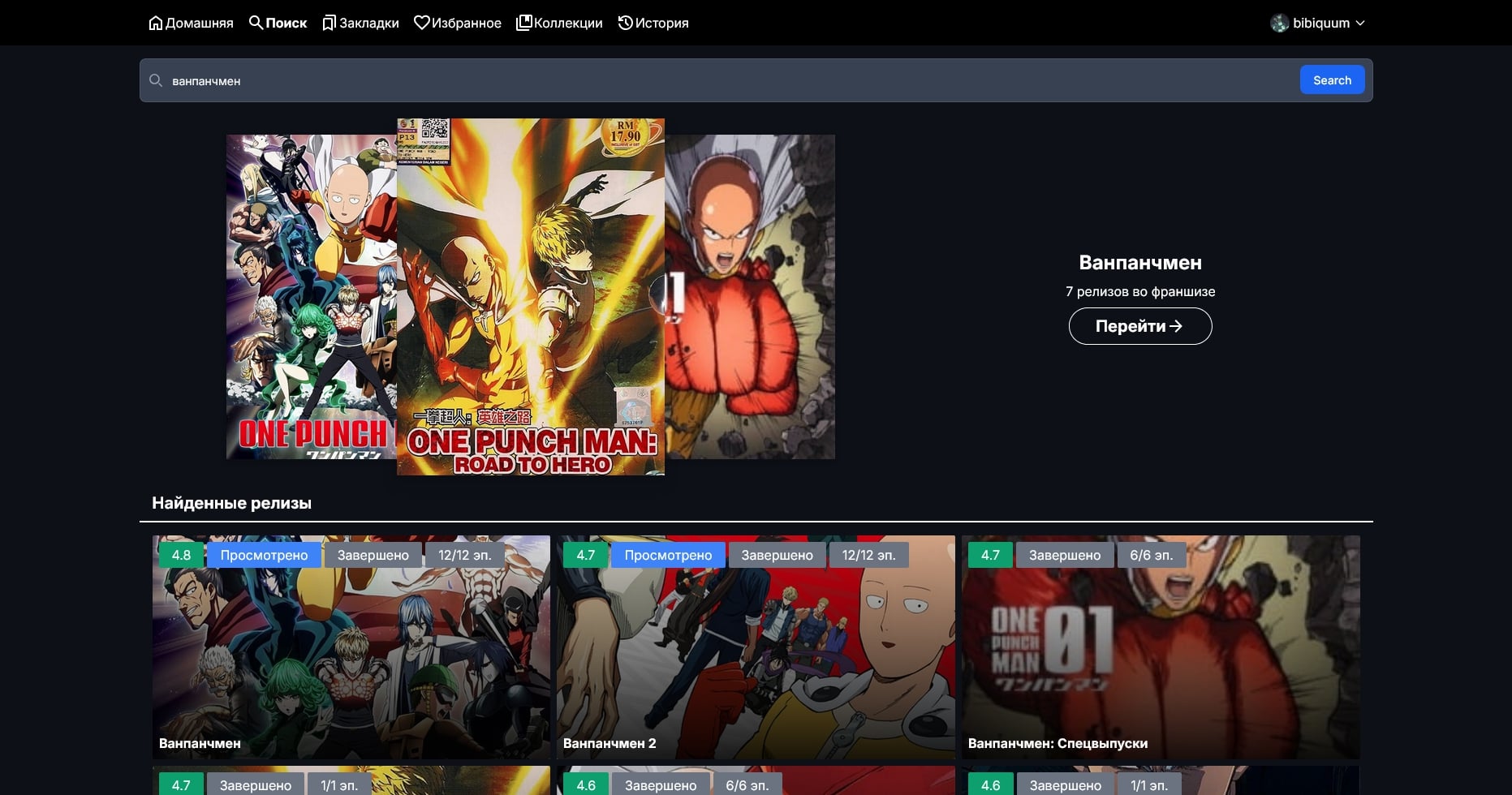Open the Ванпанчмен release card

click(351, 647)
